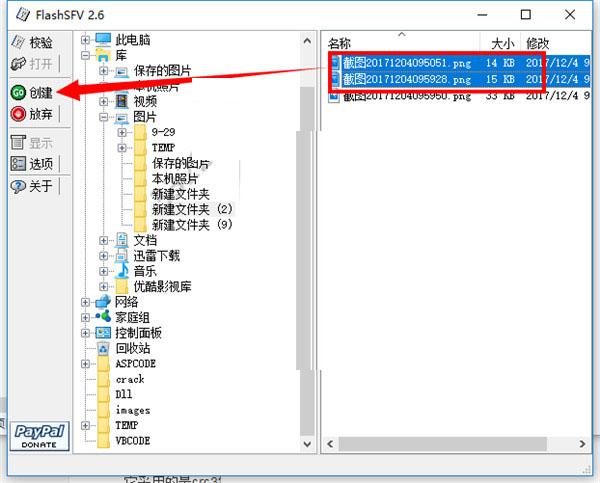
Task: Click the 文档 document library icon
Action: point(122,240)
